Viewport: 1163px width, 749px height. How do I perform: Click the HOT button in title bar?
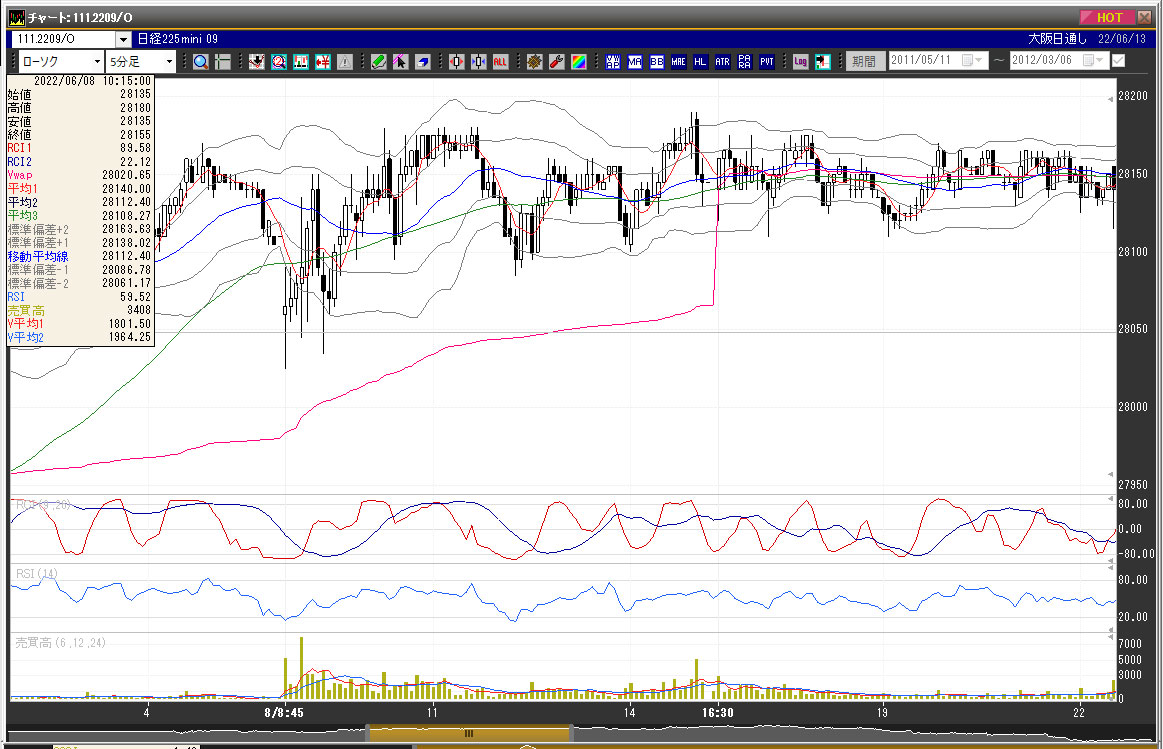[1108, 17]
